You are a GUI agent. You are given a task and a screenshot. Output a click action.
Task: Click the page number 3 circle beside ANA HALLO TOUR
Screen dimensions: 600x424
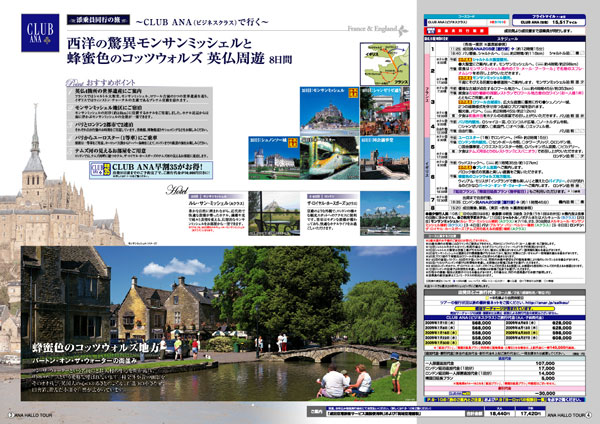pyautogui.click(x=10, y=415)
